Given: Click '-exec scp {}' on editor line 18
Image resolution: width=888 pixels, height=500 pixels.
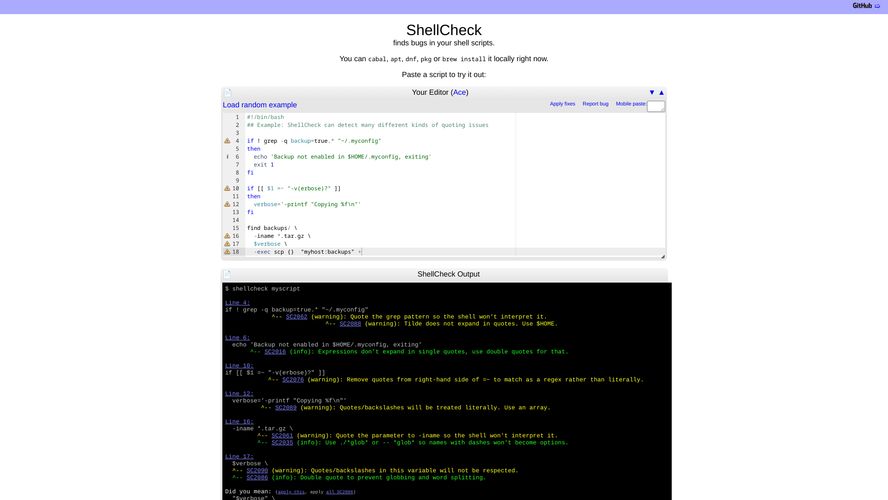Looking at the screenshot, I should [x=274, y=252].
